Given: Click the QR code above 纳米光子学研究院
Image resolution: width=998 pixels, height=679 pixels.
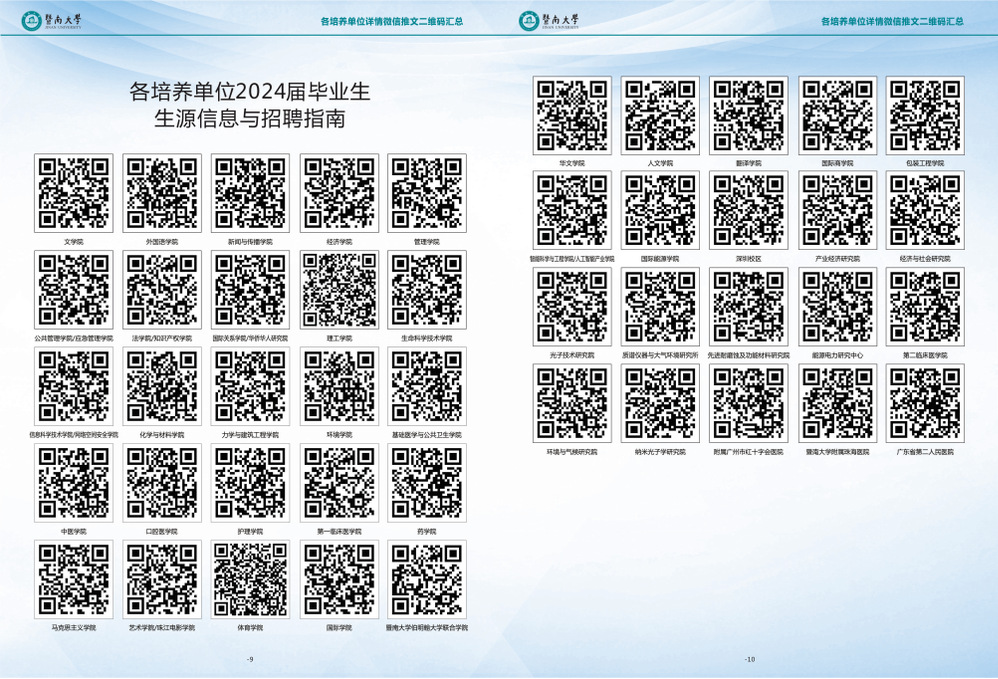Looking at the screenshot, I should pos(660,403).
